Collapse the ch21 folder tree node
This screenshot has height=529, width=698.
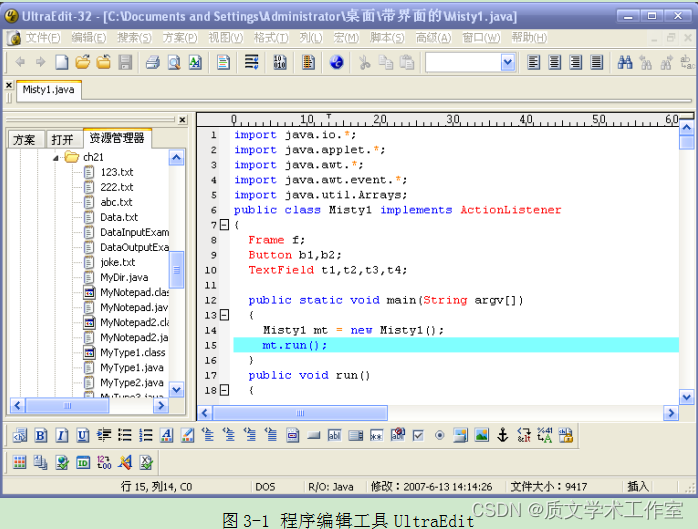(56, 157)
